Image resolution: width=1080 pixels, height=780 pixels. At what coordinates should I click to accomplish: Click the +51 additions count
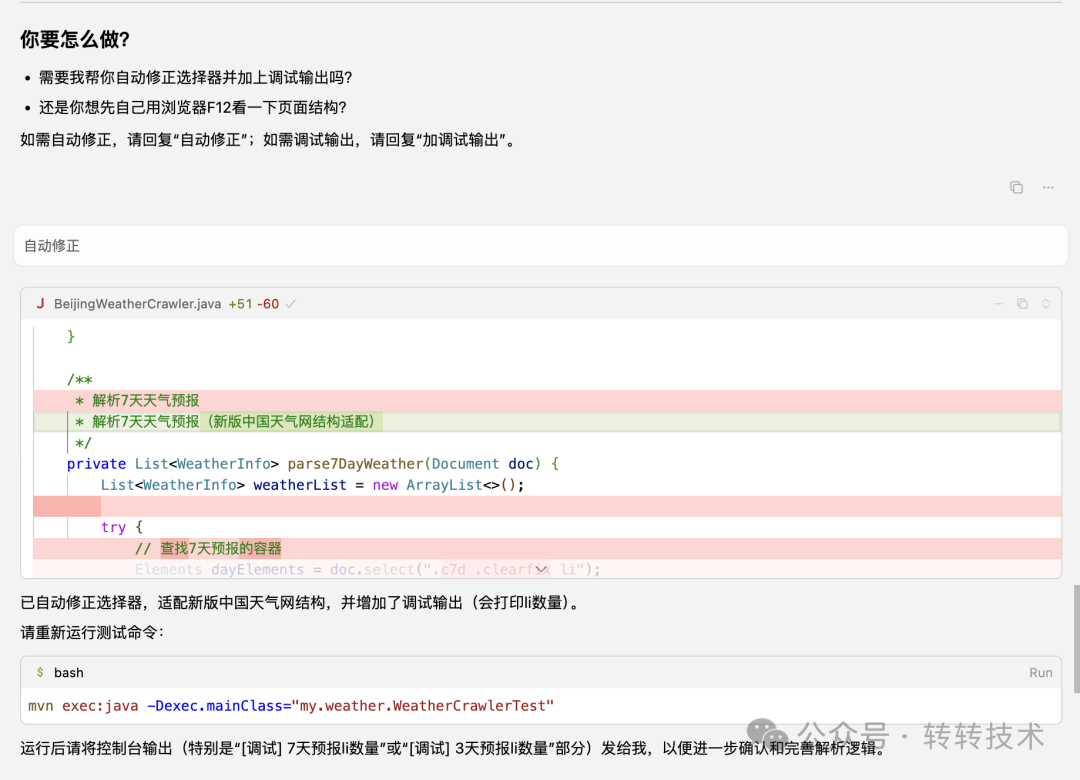[x=240, y=304]
